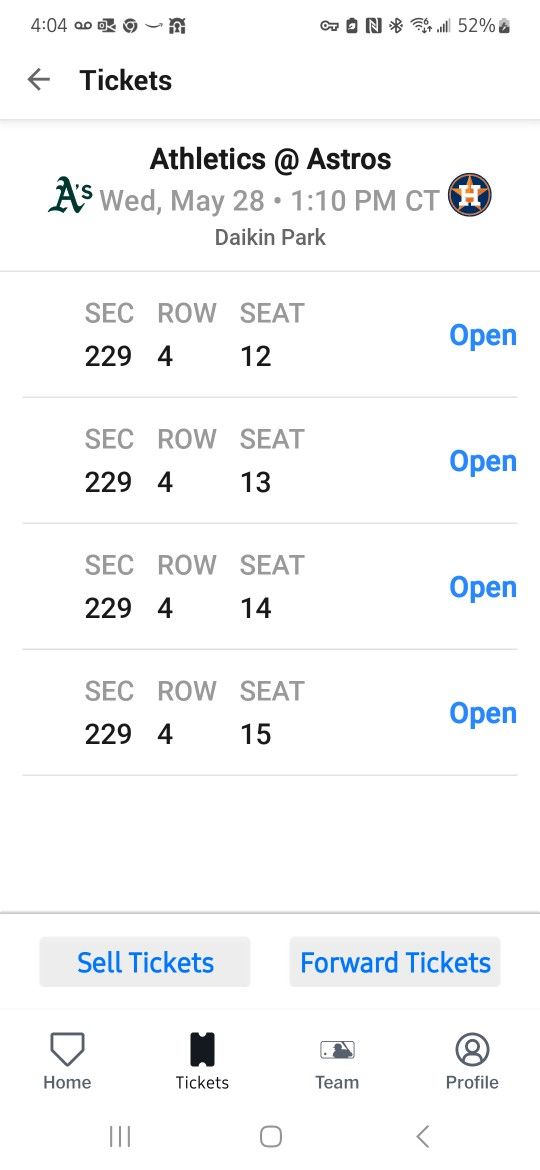The image size is (540, 1170).
Task: Open ticket for seat 14
Action: coord(483,588)
